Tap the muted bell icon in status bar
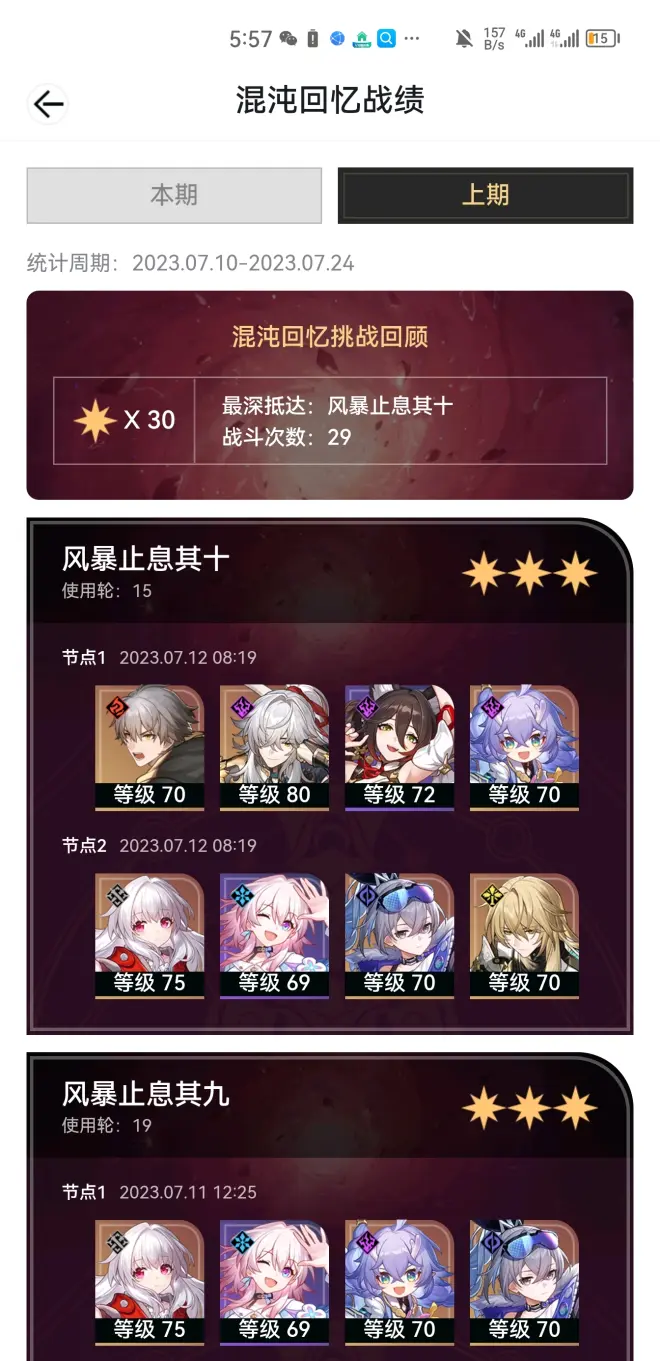 pyautogui.click(x=464, y=39)
